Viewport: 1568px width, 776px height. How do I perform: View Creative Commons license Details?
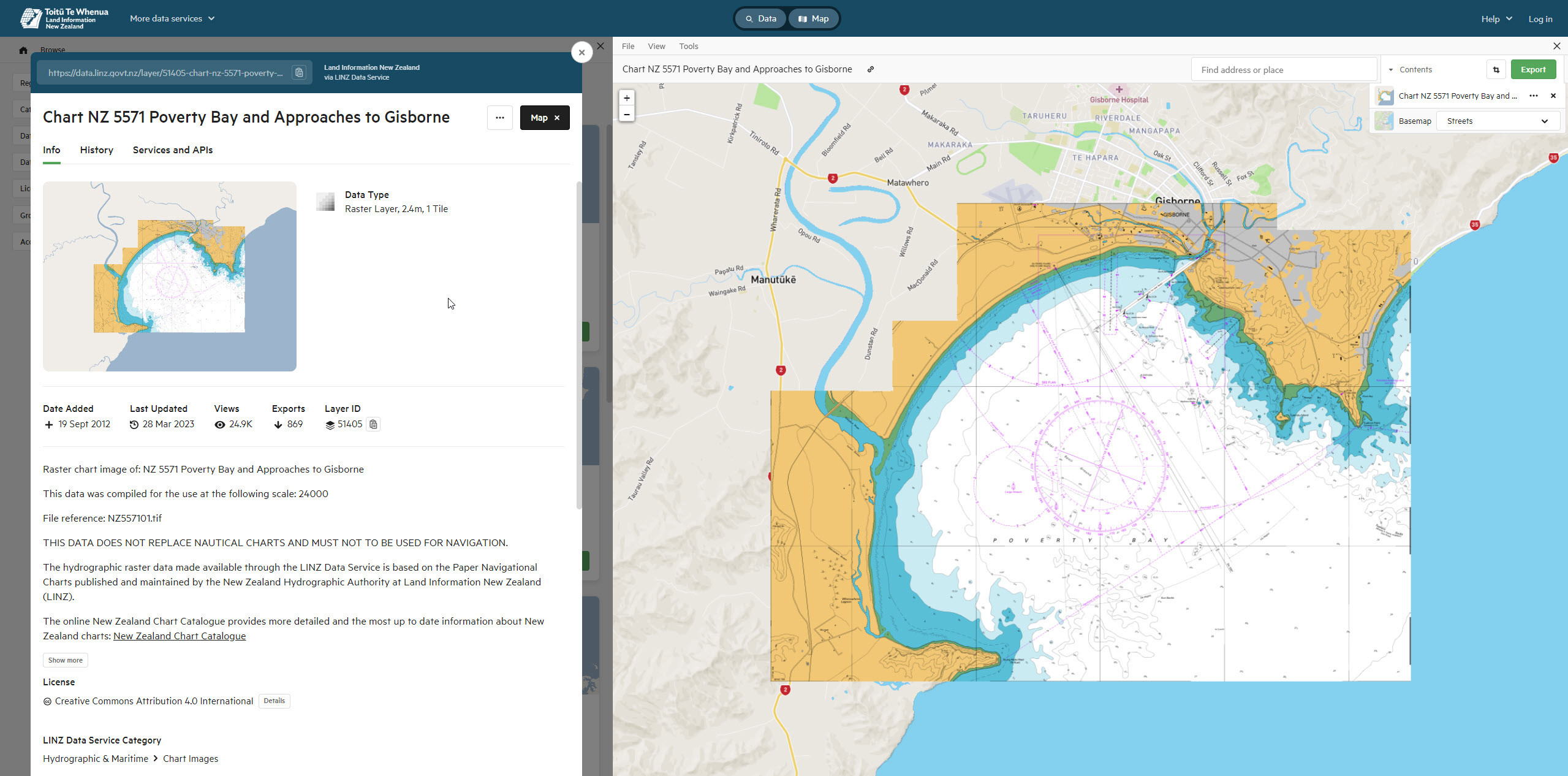click(x=275, y=701)
